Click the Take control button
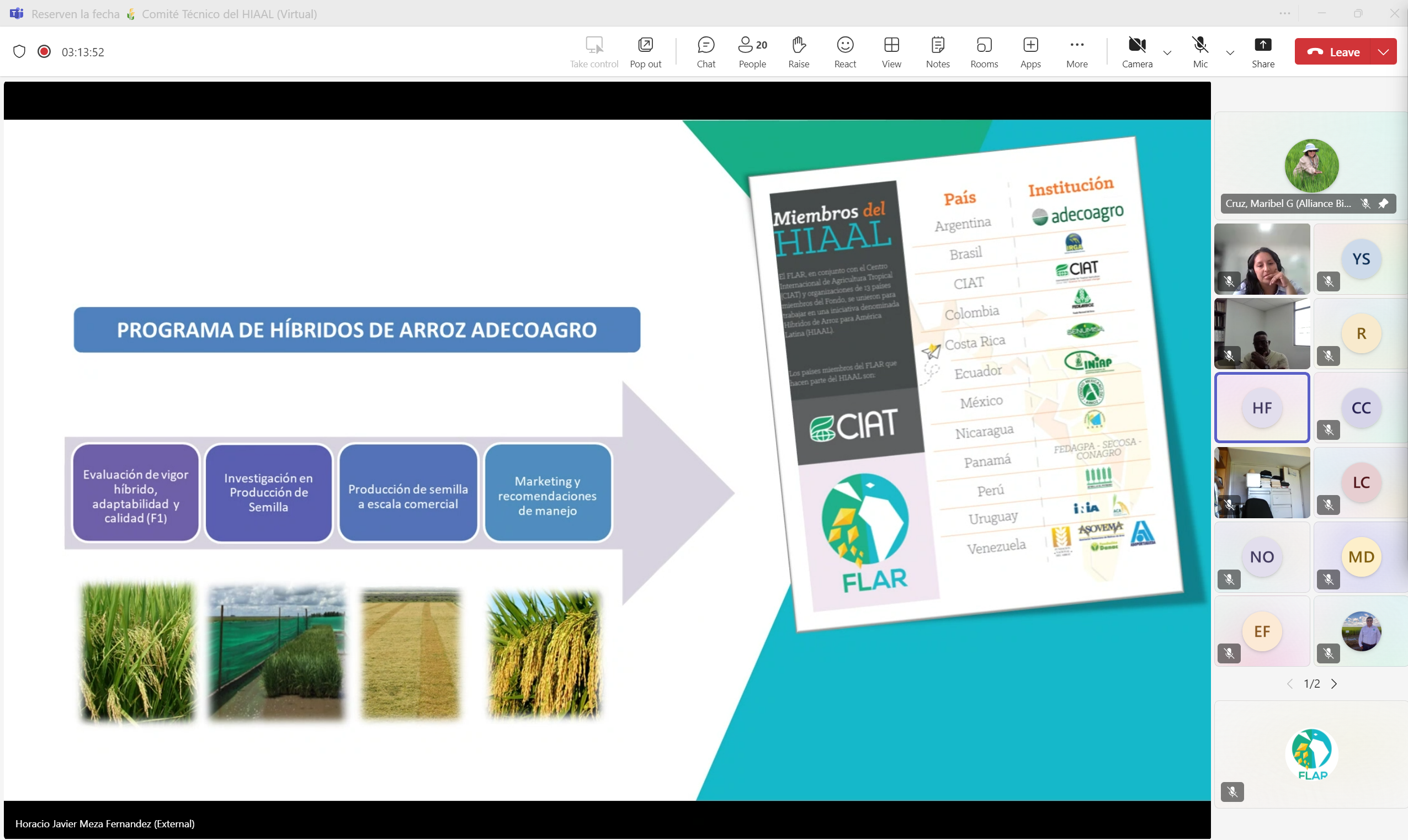 (x=594, y=52)
